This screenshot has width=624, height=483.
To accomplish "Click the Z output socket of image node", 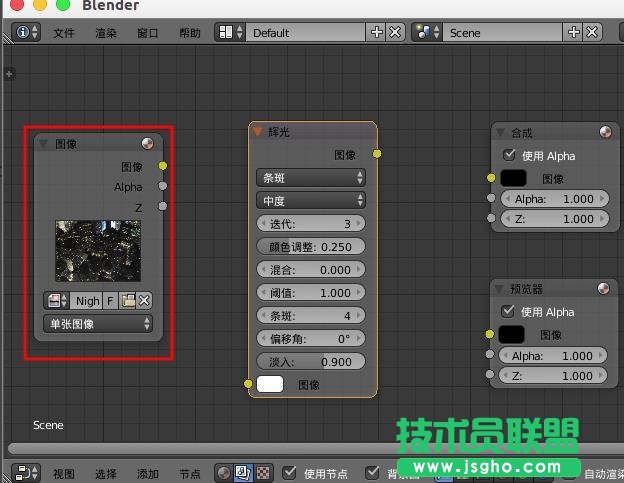I will (x=163, y=206).
